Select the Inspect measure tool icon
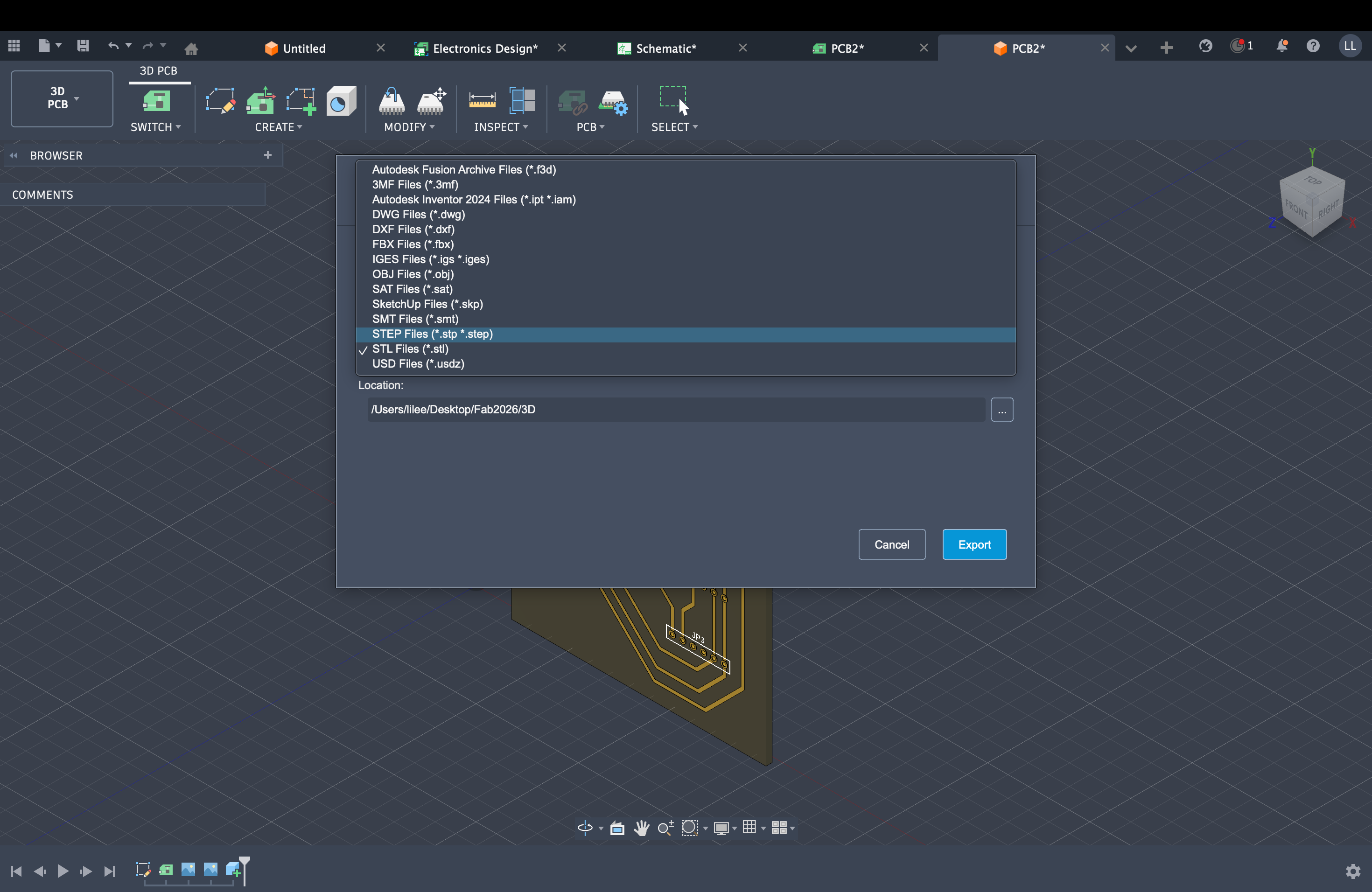Screen dimensions: 1372x892 coord(482,101)
